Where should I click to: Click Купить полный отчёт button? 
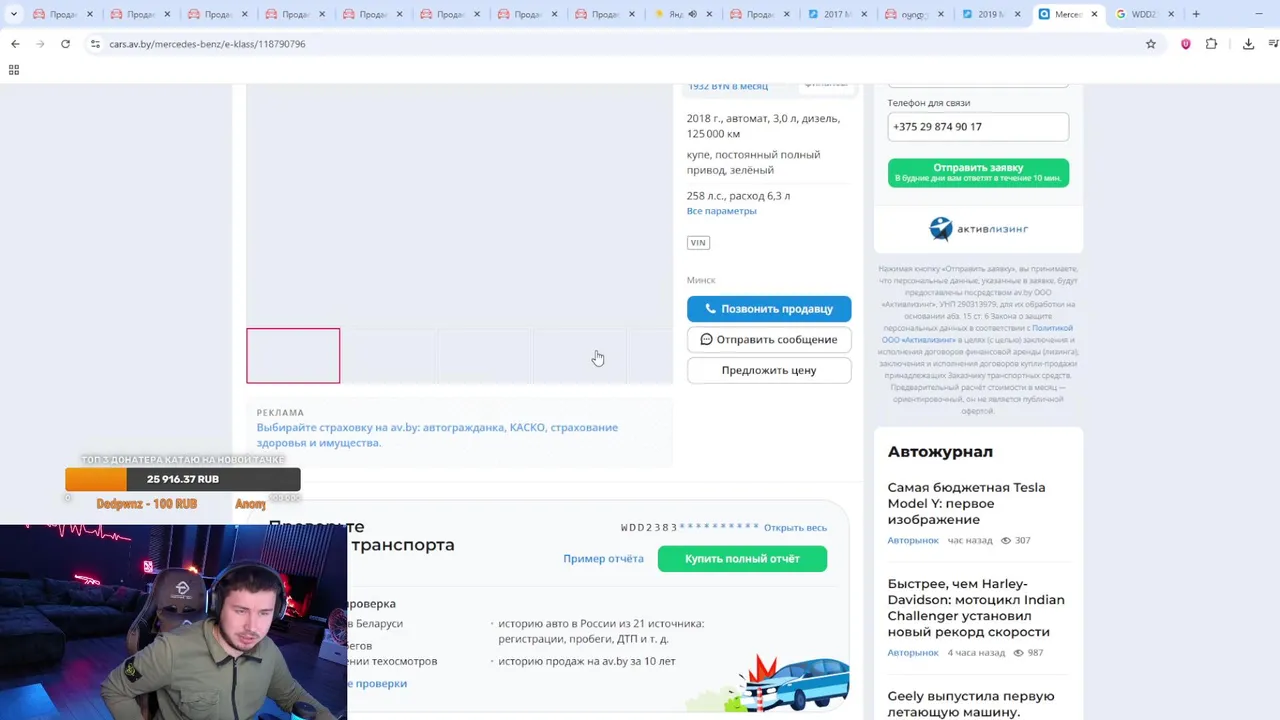coord(742,559)
